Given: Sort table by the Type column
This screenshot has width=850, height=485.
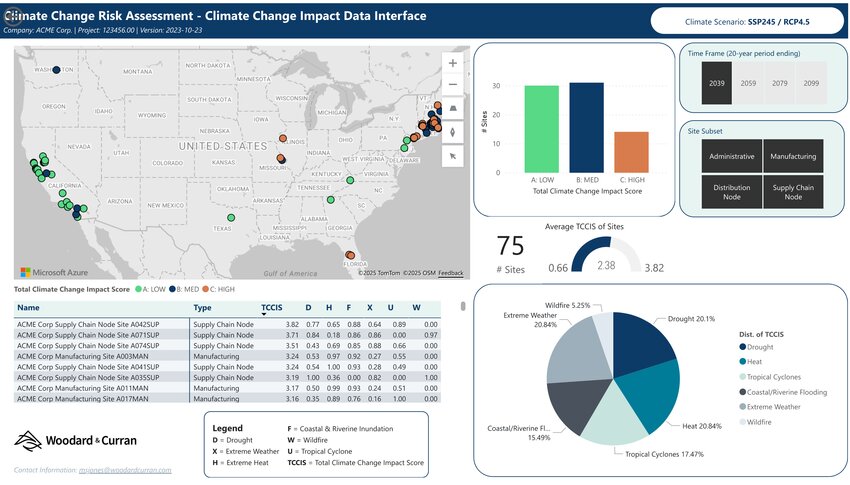Looking at the screenshot, I should (202, 307).
